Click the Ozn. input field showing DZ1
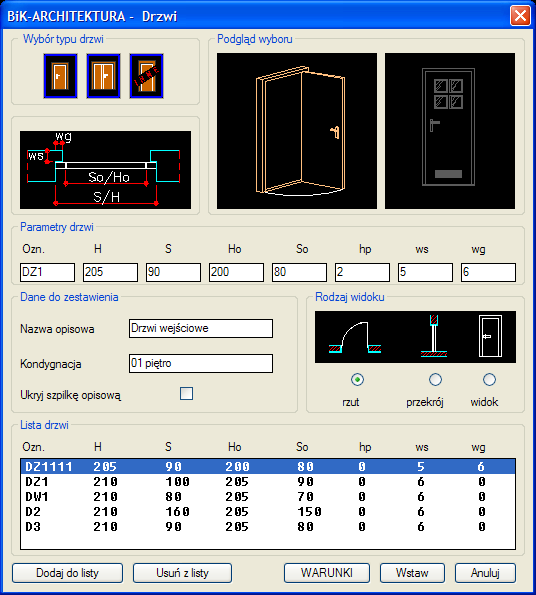 click(47, 272)
